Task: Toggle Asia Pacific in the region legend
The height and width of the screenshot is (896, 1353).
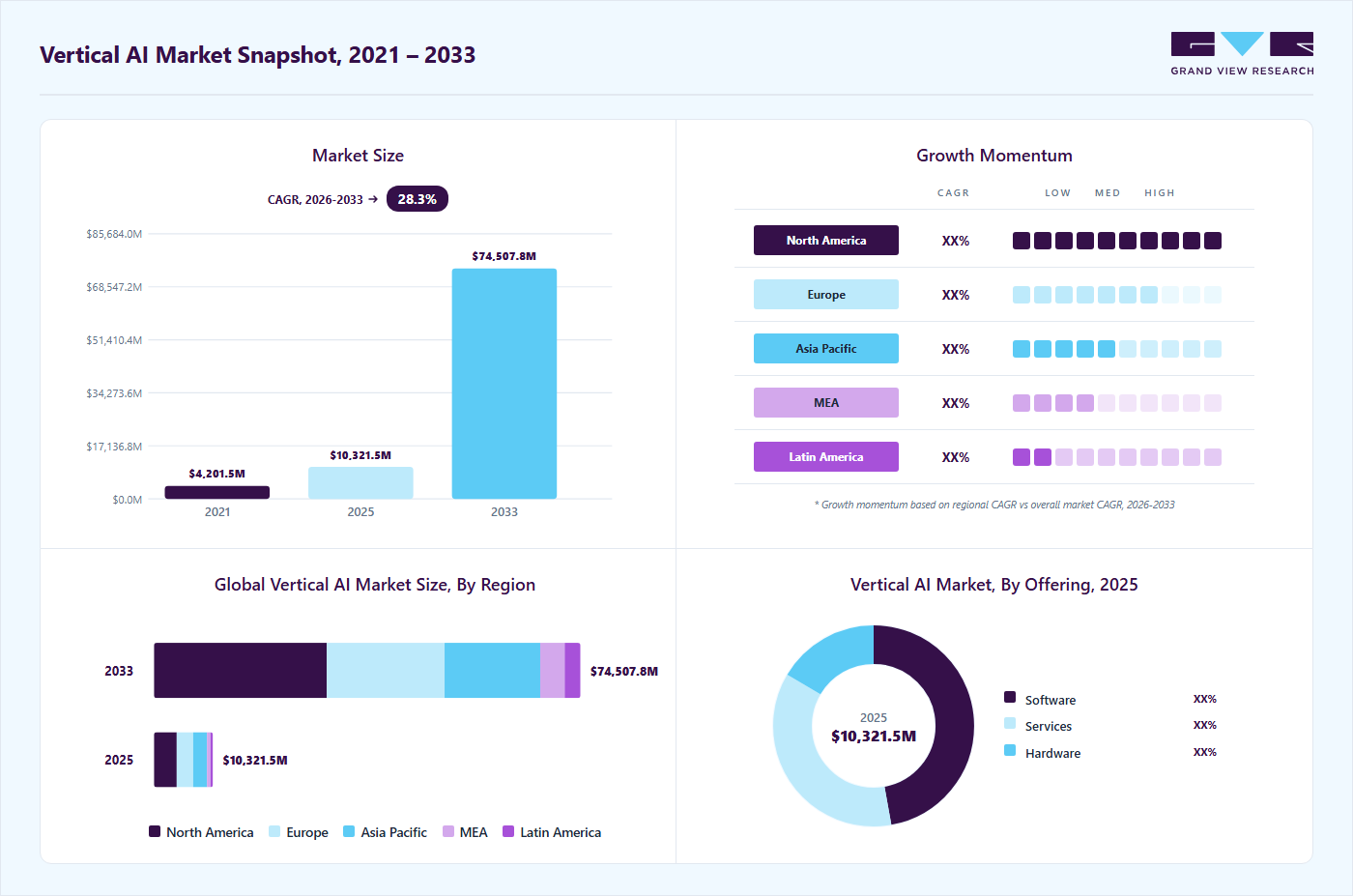Action: (x=385, y=832)
